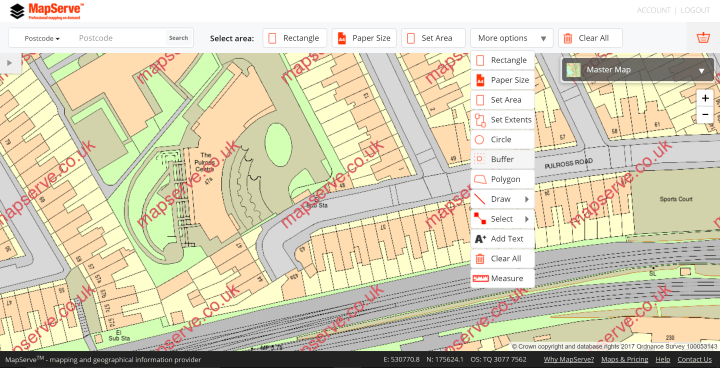Click the E: 530770.8 easting readout
Viewport: 720px width, 368px height.
pos(401,359)
